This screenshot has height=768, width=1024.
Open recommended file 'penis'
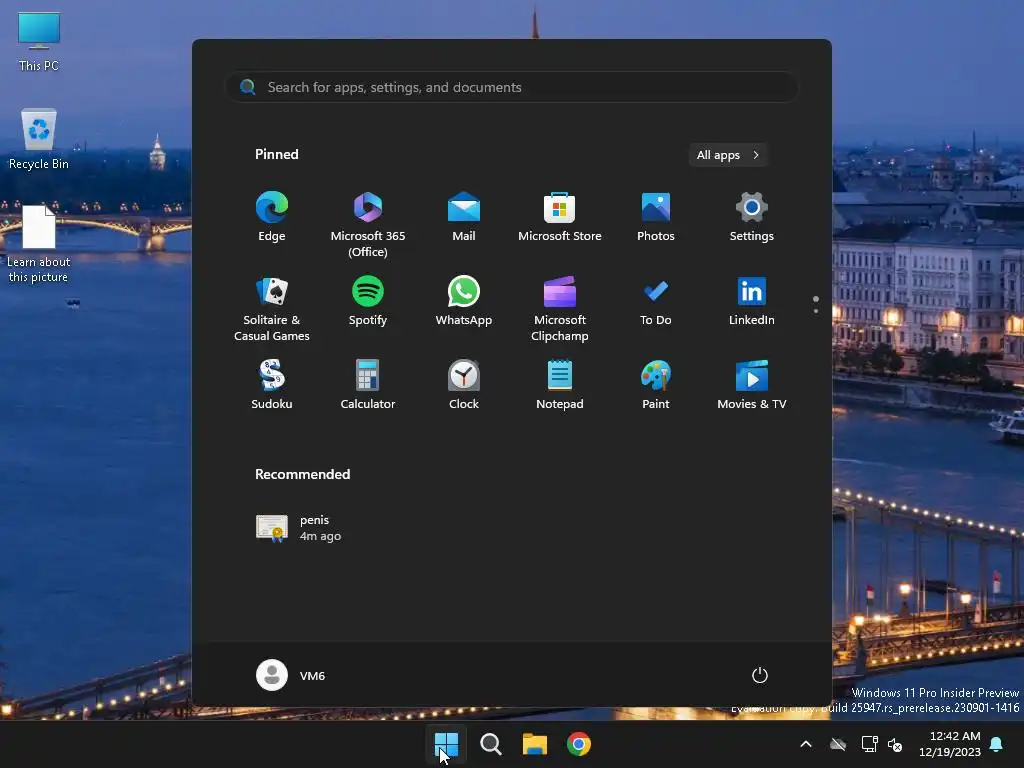(299, 528)
